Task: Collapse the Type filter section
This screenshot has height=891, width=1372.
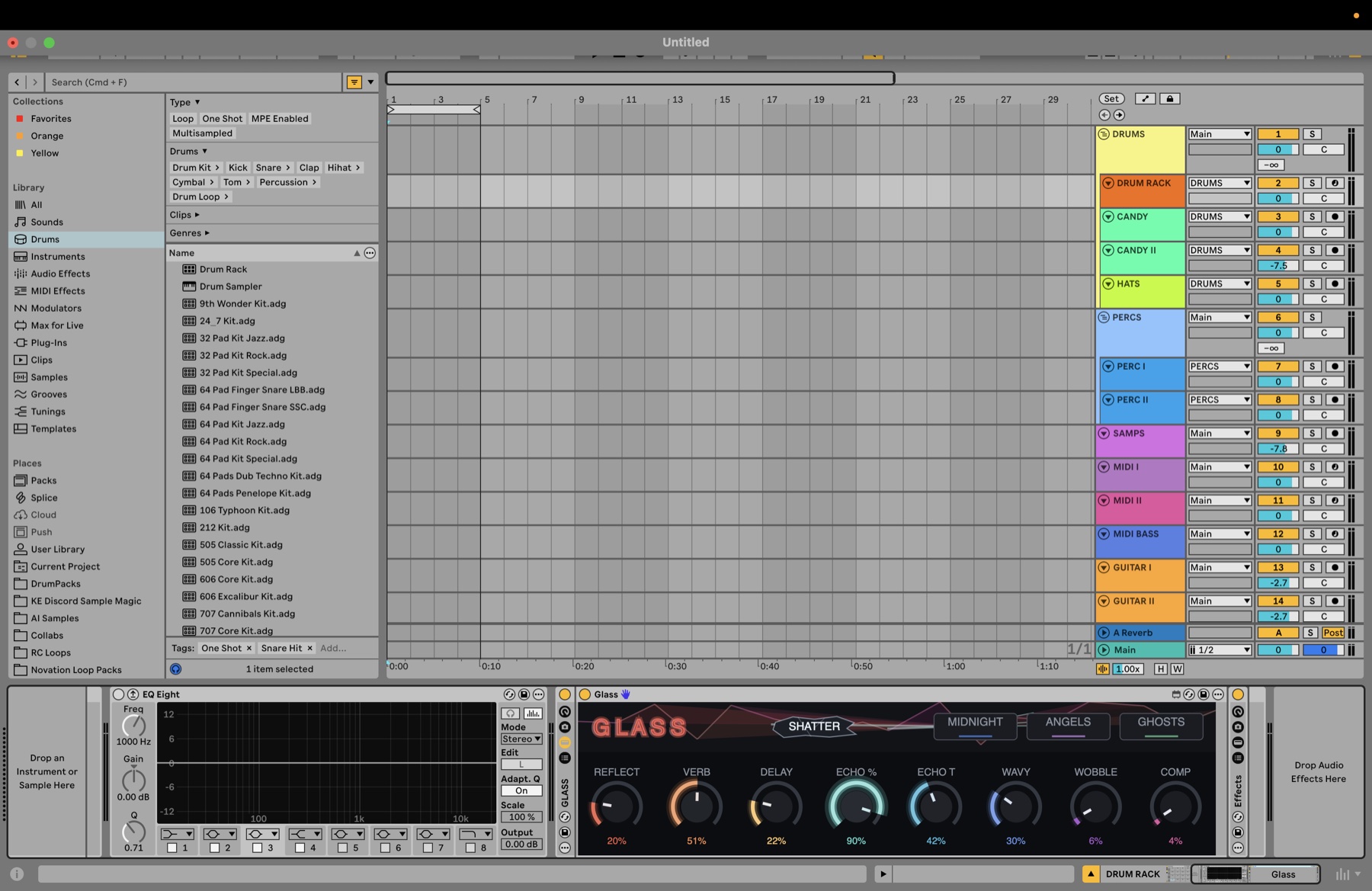Action: [184, 102]
